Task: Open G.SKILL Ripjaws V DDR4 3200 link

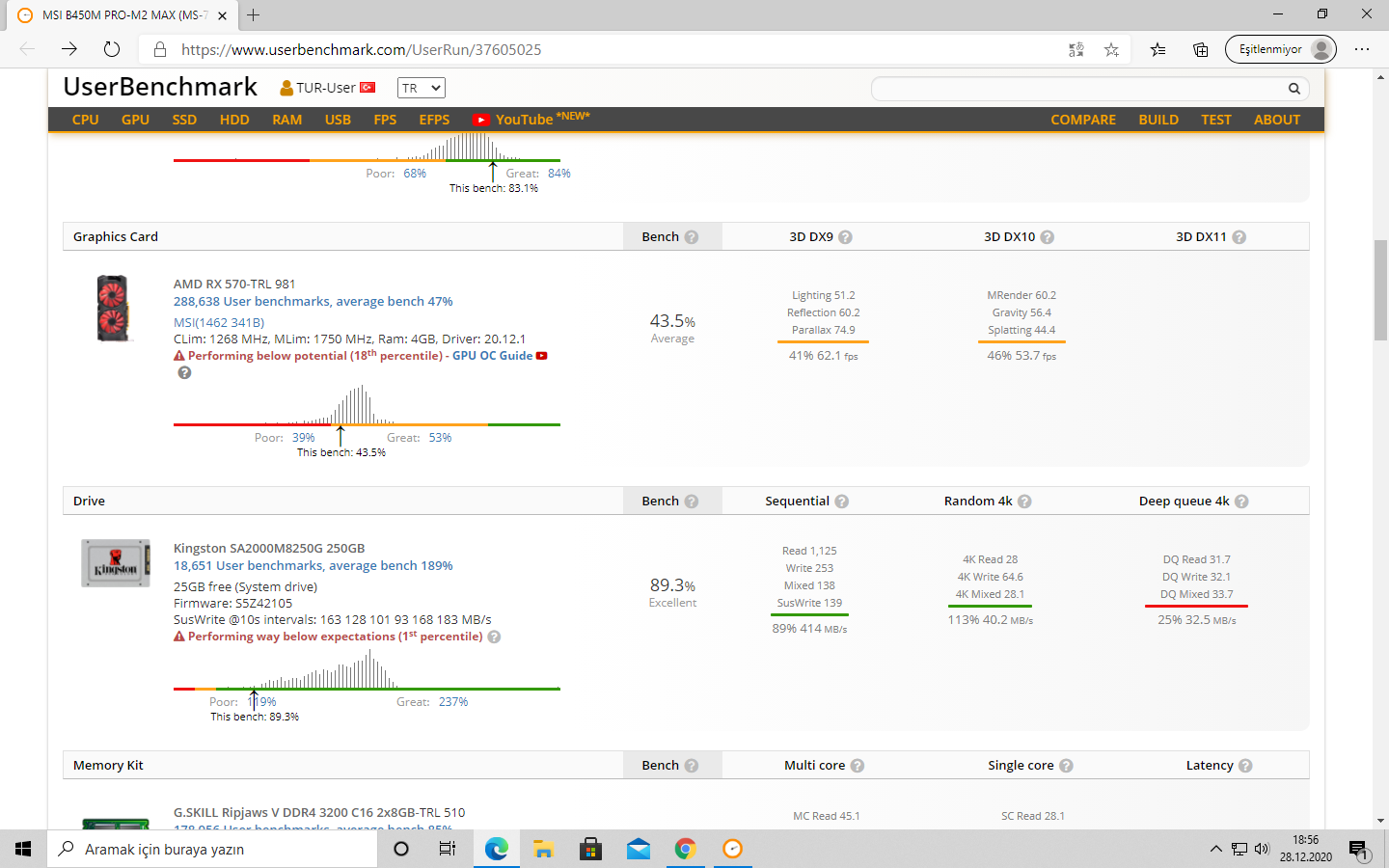Action: [x=319, y=812]
